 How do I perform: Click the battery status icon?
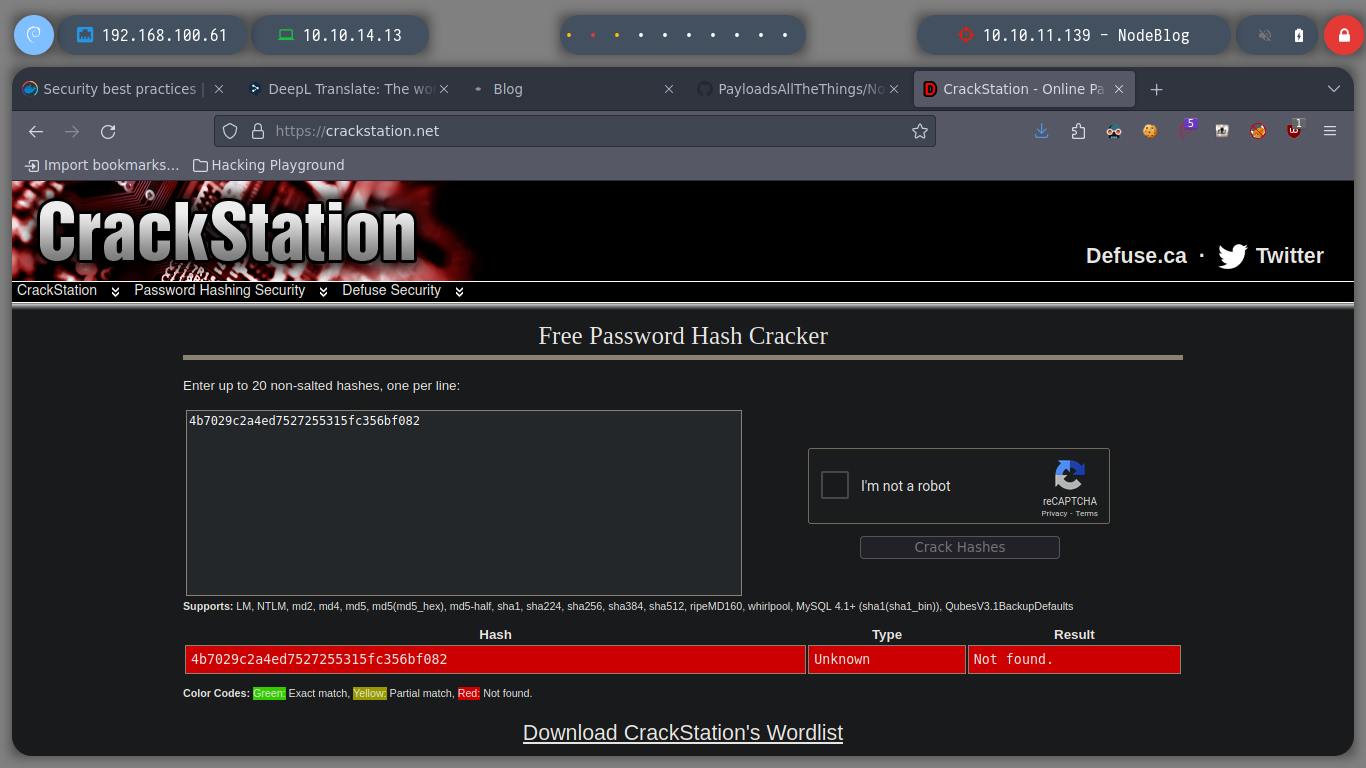click(x=1299, y=35)
